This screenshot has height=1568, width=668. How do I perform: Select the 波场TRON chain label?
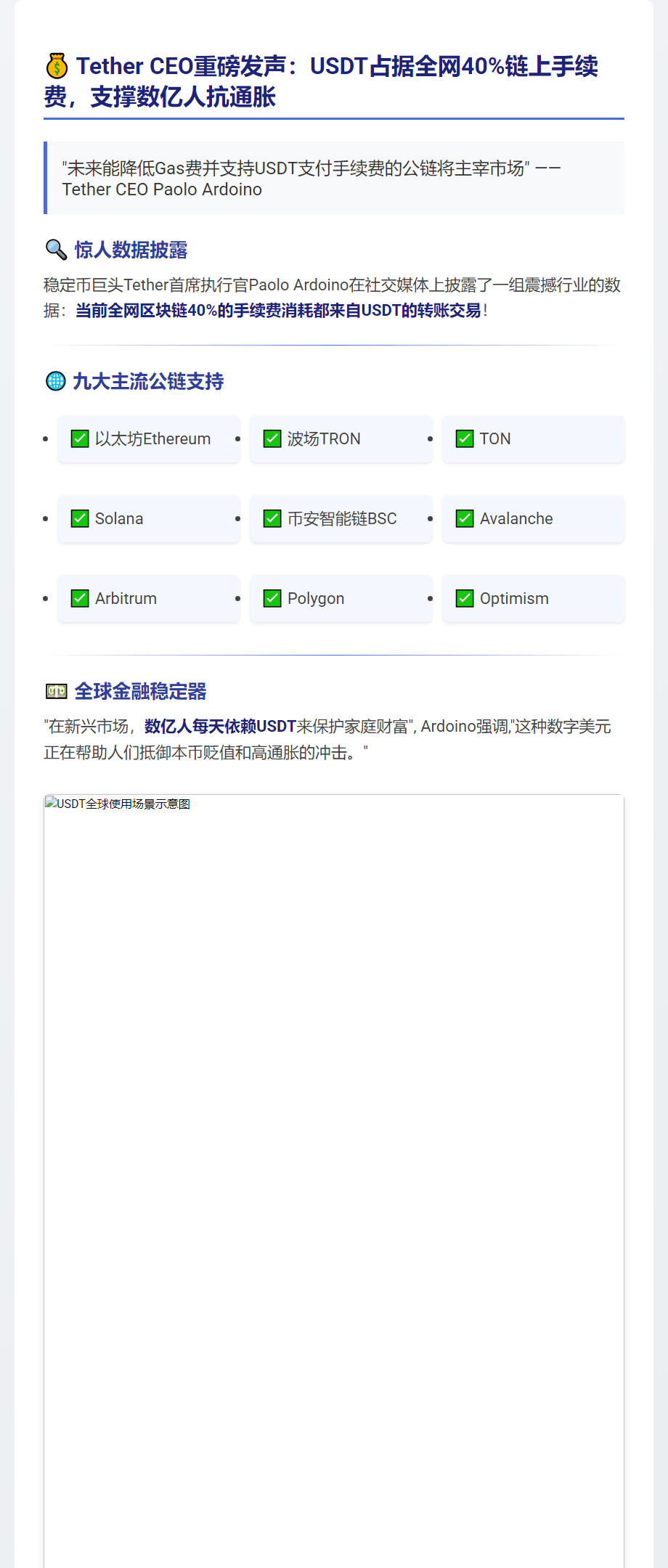pos(324,438)
